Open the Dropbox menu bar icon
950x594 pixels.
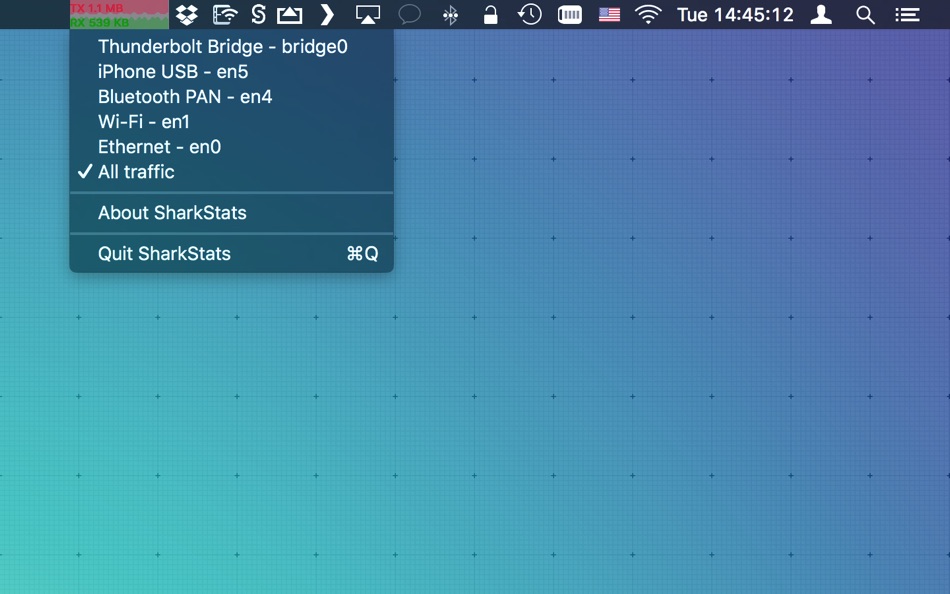coord(187,15)
